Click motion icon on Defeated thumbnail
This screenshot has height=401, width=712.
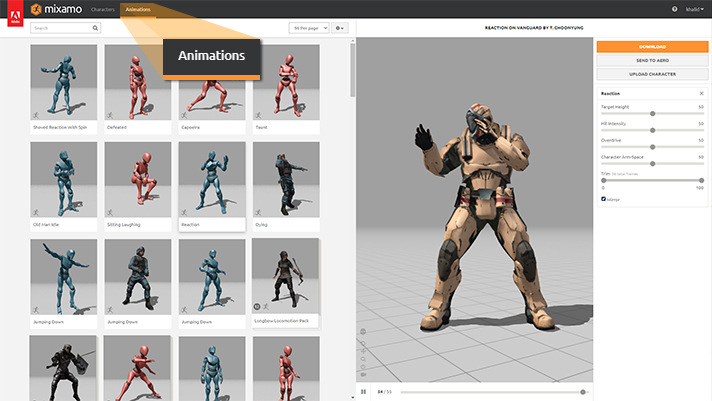tap(110, 115)
